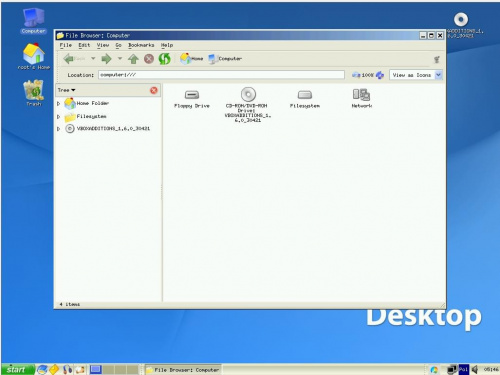The width and height of the screenshot is (500, 375).
Task: Go to Home via the toolbar icon
Action: tap(191, 59)
